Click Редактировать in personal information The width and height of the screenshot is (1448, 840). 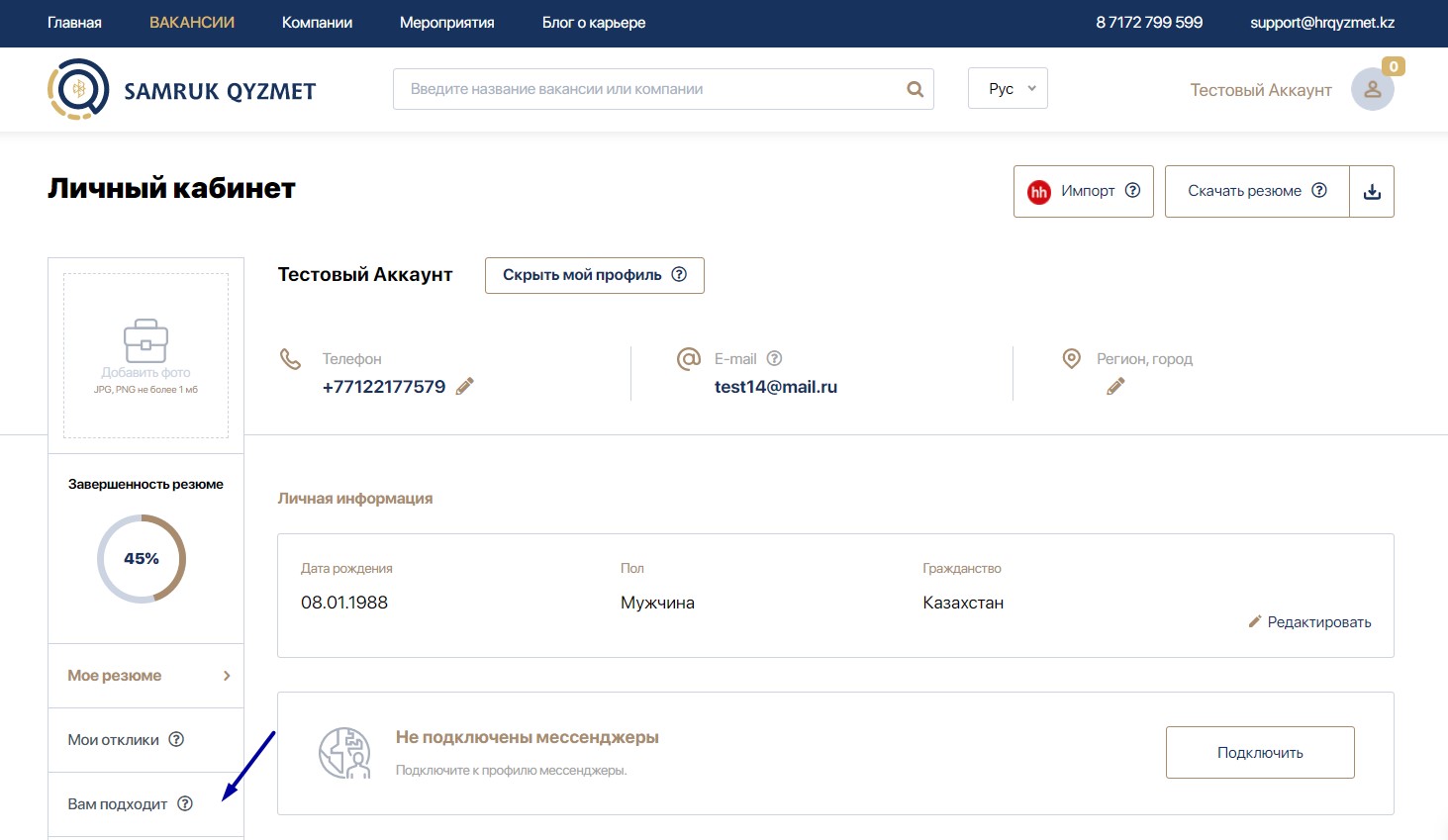(1309, 622)
